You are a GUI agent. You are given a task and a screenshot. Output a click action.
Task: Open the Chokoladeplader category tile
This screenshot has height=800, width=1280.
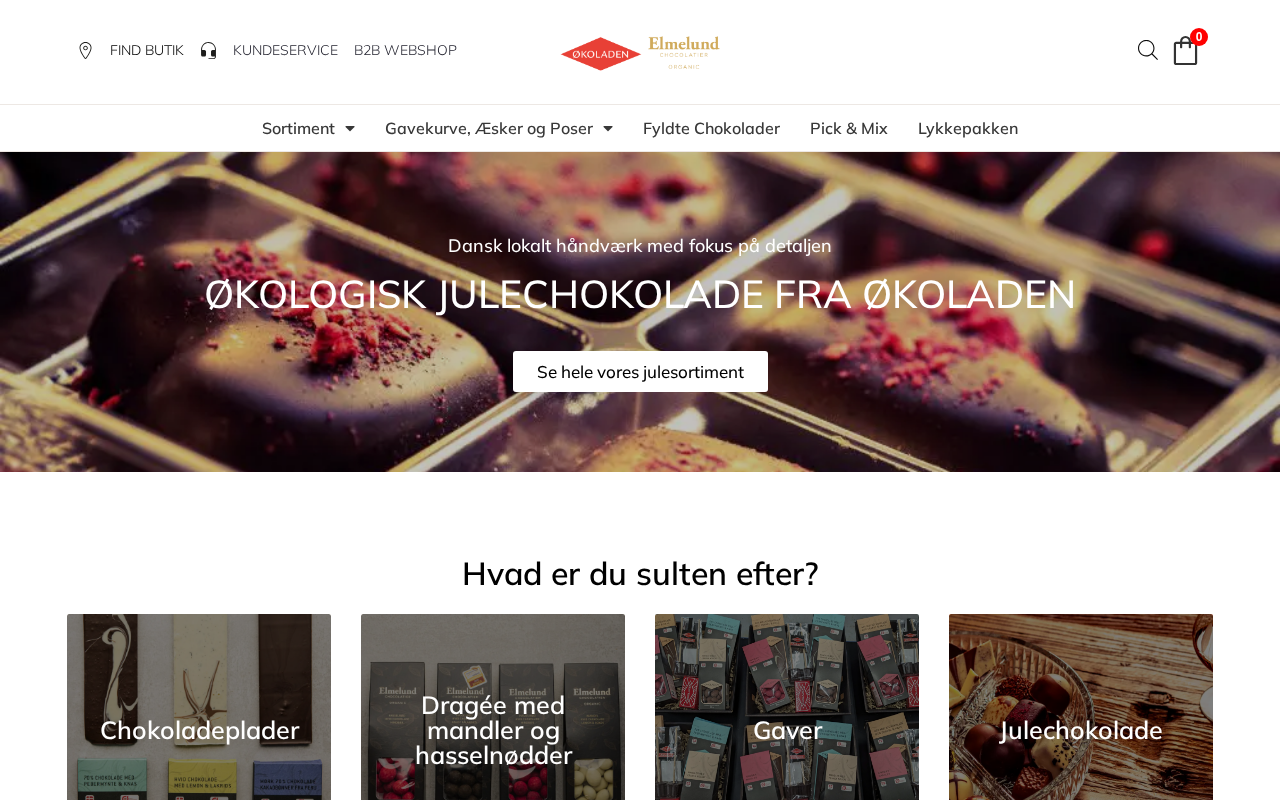(x=199, y=707)
